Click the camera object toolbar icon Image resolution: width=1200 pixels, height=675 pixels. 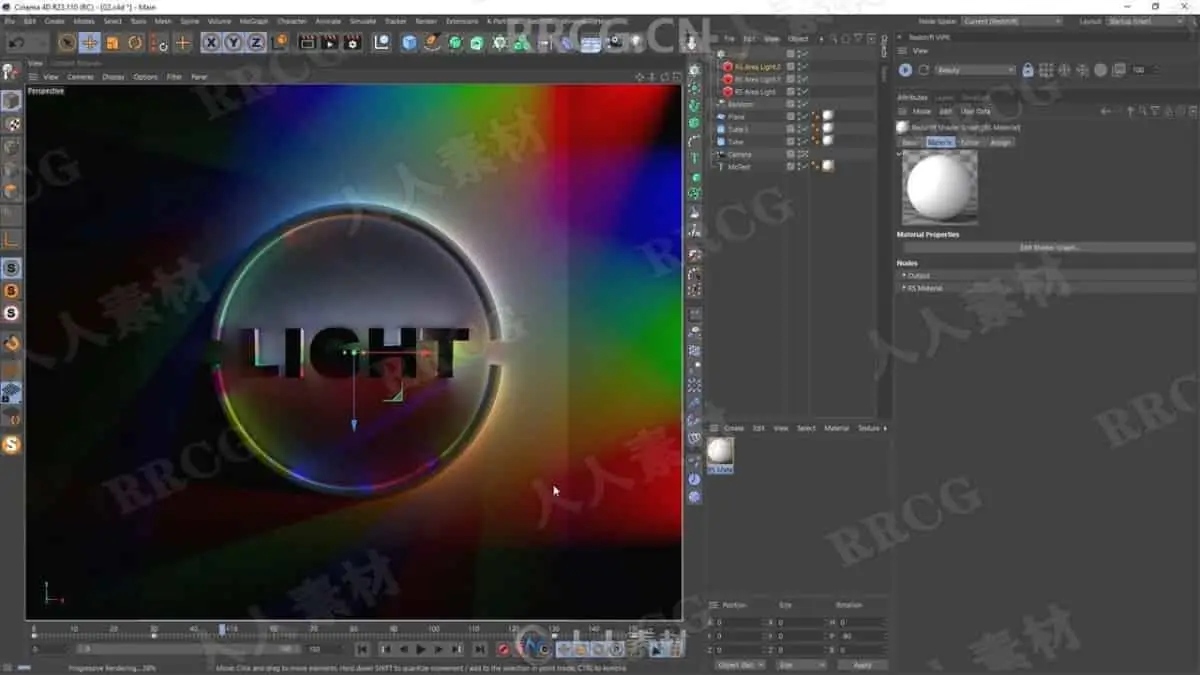pyautogui.click(x=613, y=43)
